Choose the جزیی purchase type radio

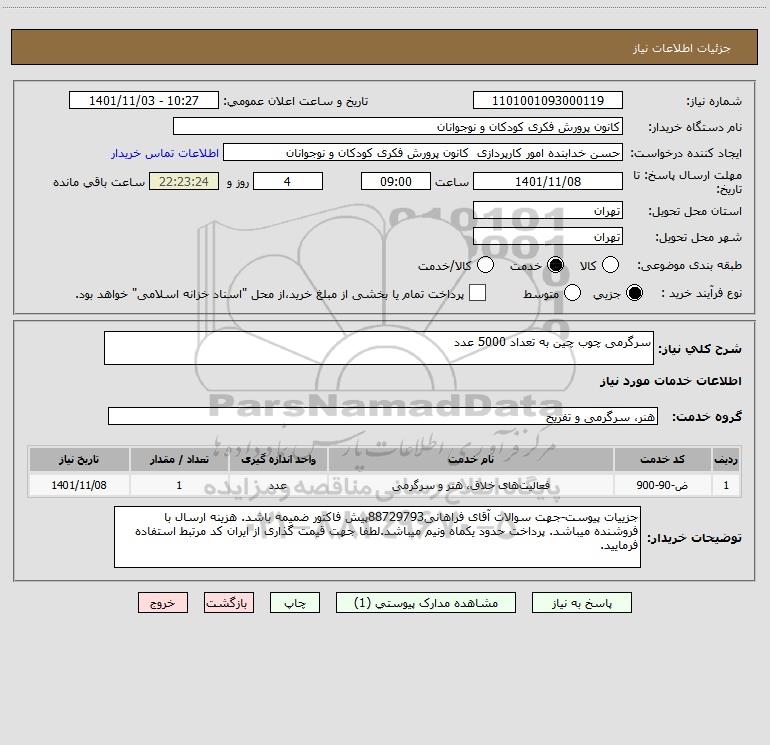[x=634, y=293]
